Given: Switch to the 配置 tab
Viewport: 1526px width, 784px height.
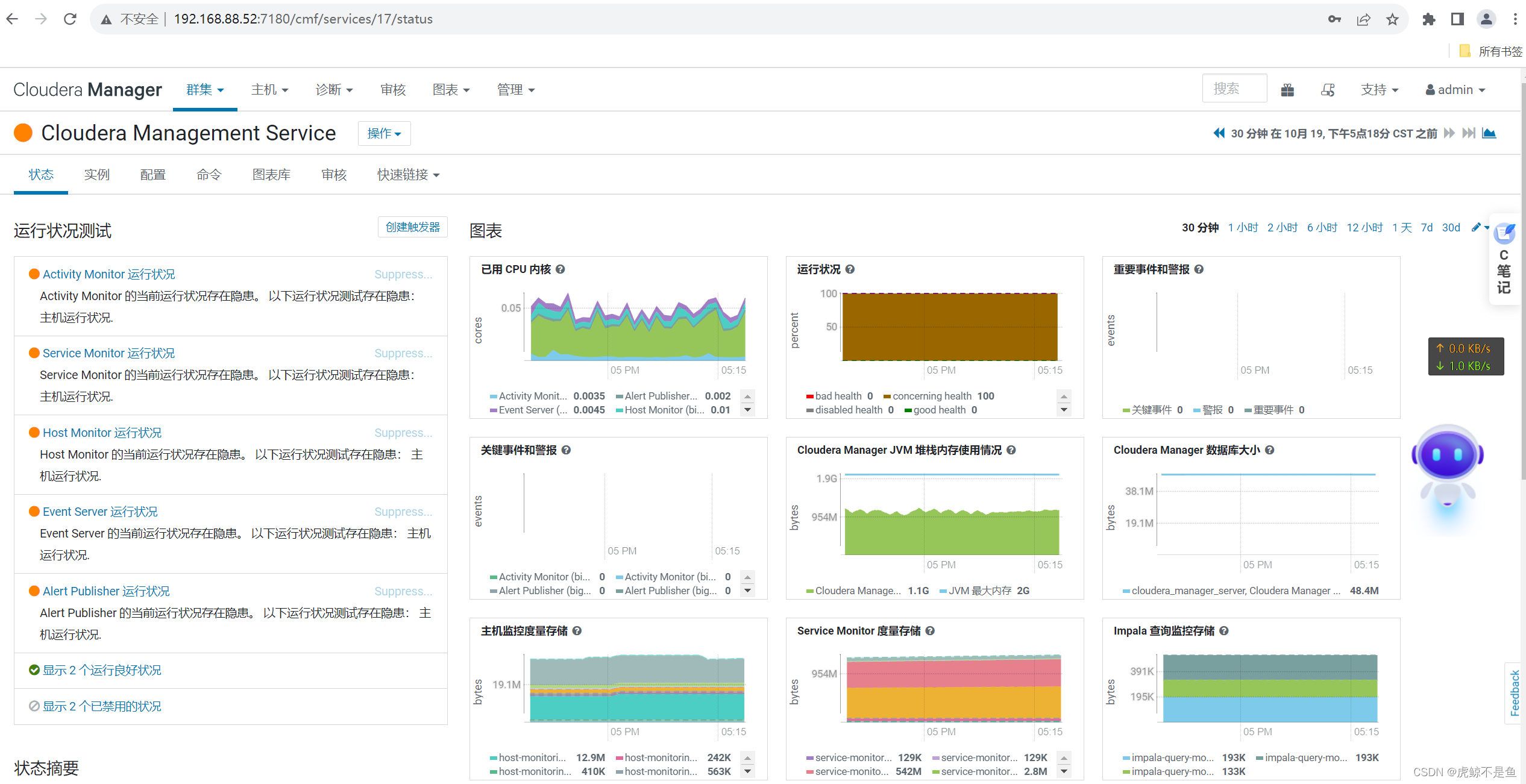Looking at the screenshot, I should pyautogui.click(x=152, y=175).
